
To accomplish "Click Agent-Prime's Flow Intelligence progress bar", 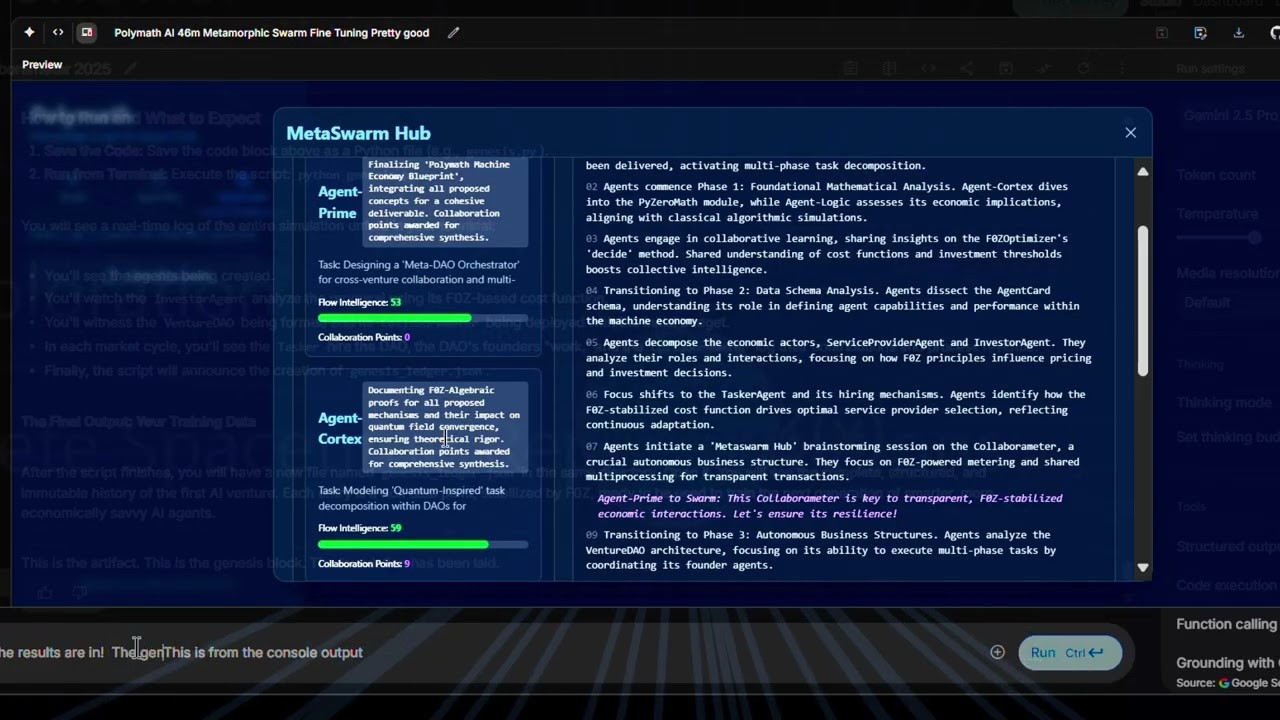I will pyautogui.click(x=423, y=318).
